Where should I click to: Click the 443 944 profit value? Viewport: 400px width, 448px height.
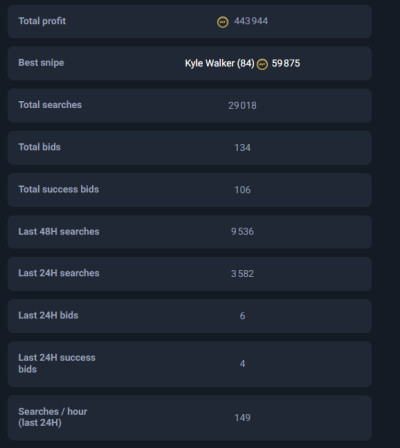251,21
